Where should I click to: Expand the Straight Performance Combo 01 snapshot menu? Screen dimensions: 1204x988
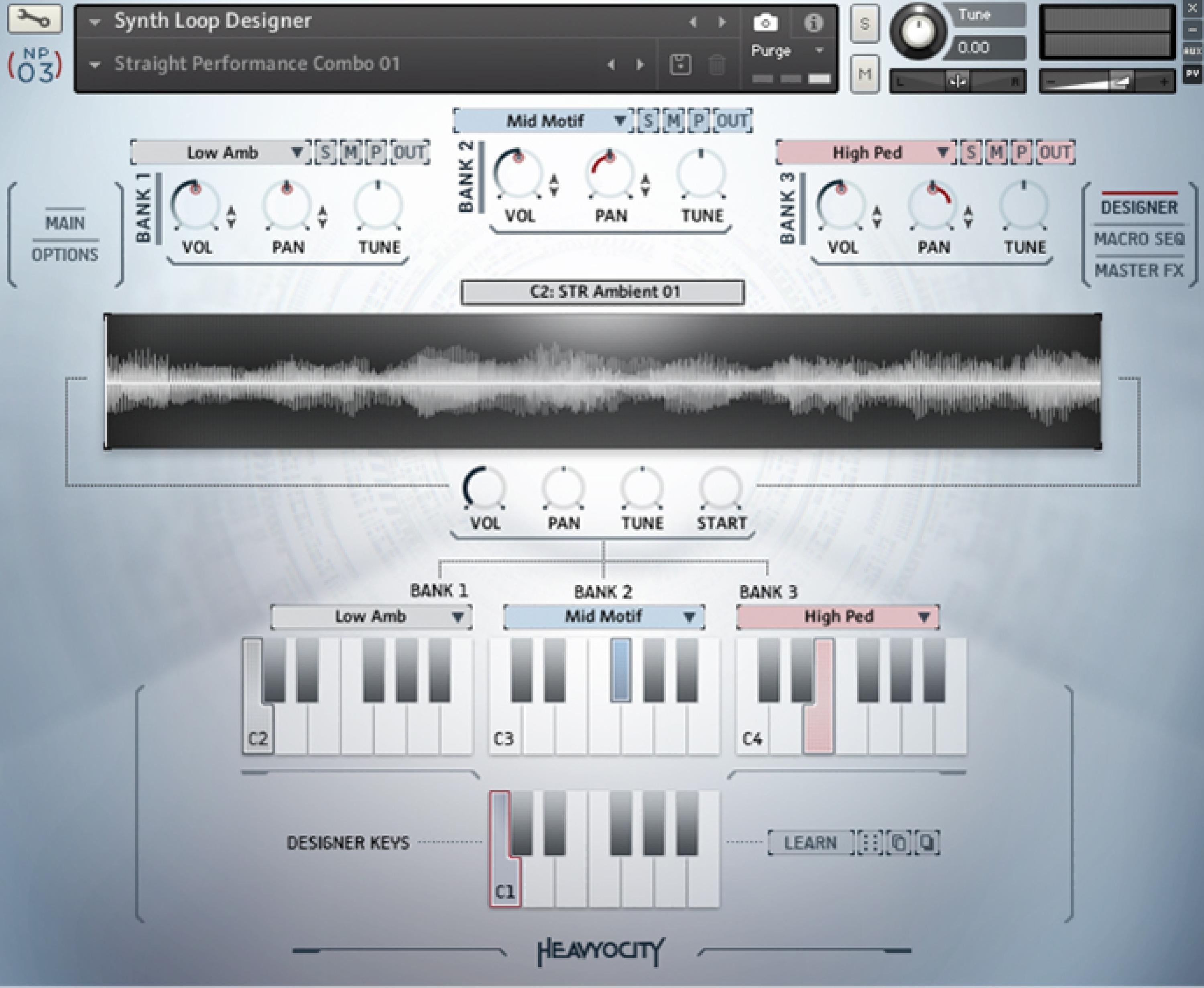[95, 65]
